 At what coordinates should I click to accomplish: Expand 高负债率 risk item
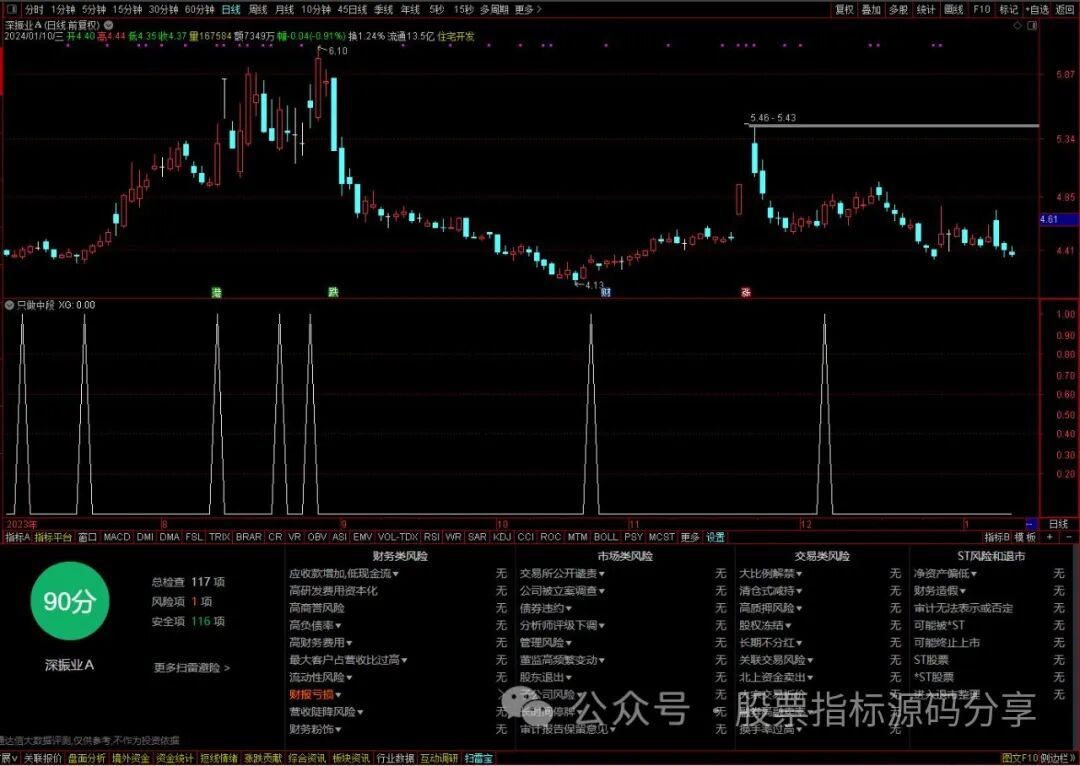point(315,625)
